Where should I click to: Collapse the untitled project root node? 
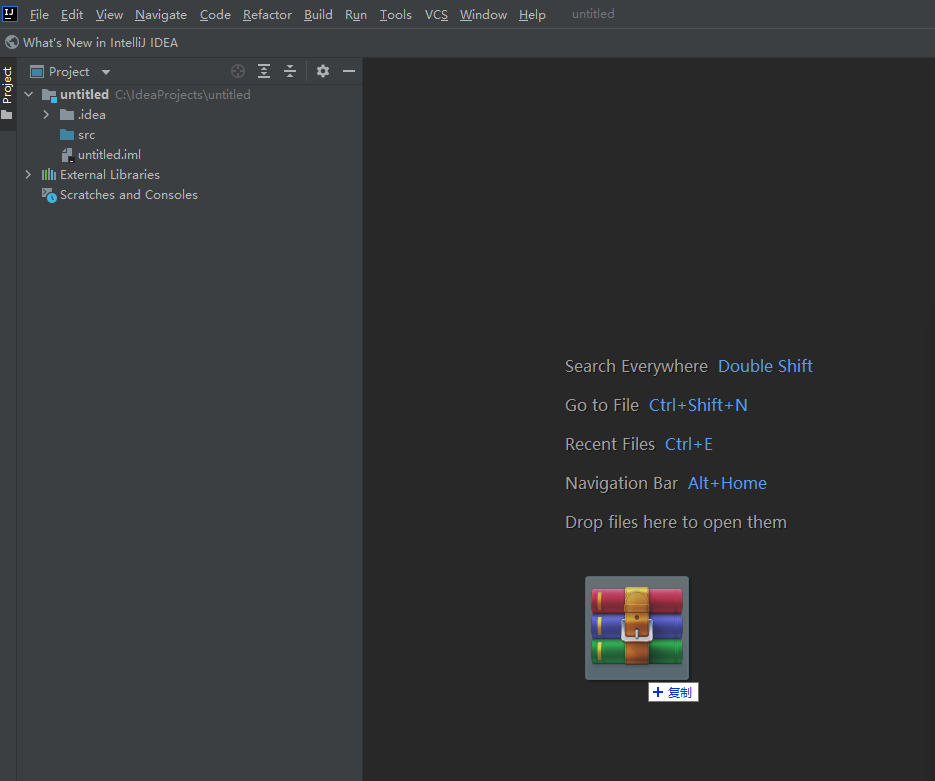(28, 94)
